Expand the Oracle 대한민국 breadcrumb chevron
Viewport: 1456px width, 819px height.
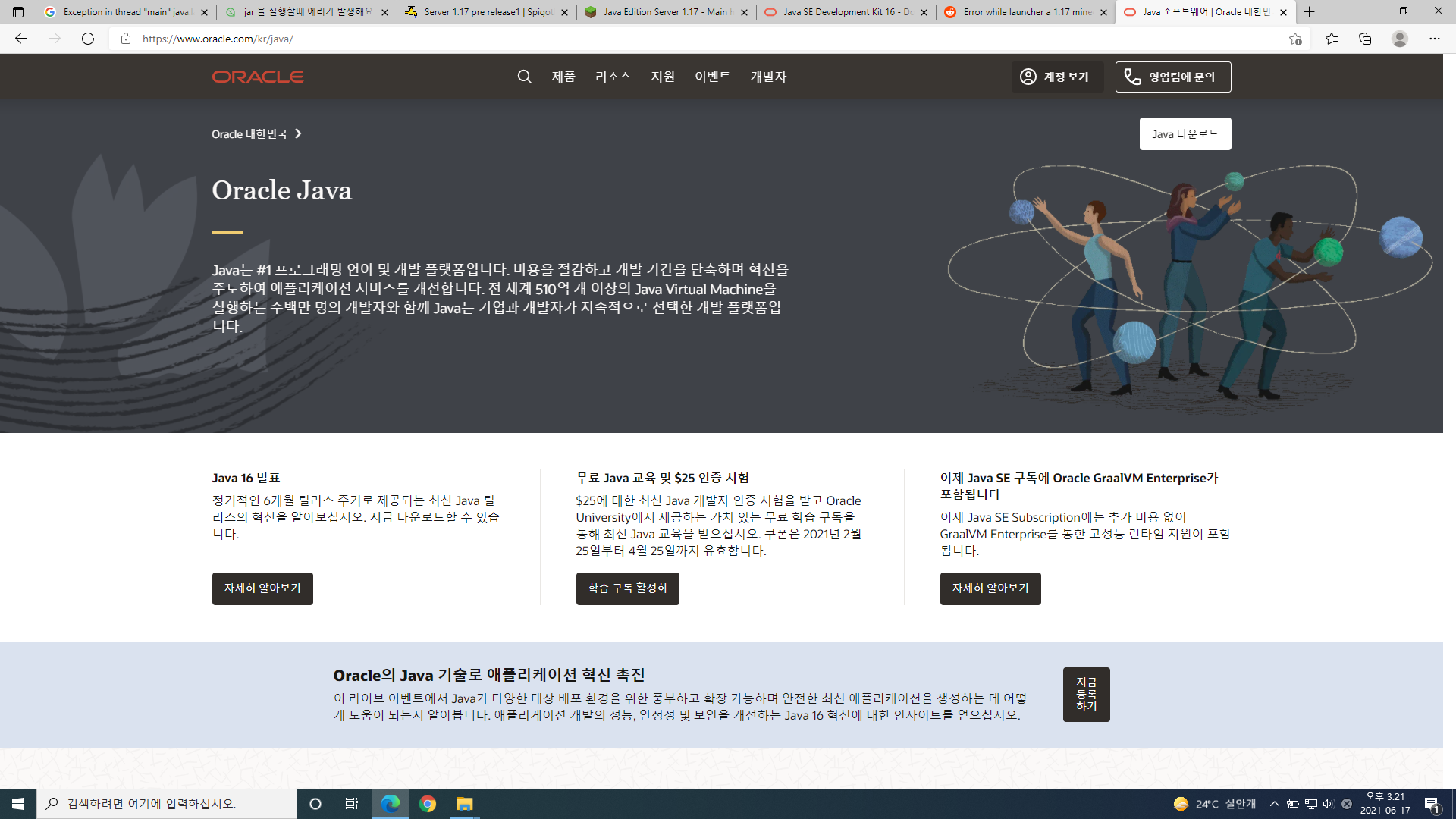(x=298, y=134)
